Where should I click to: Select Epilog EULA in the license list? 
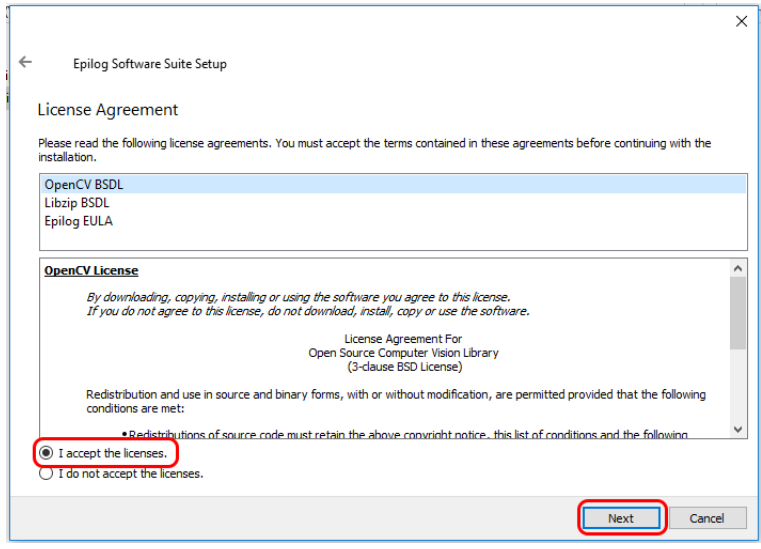pos(393,221)
